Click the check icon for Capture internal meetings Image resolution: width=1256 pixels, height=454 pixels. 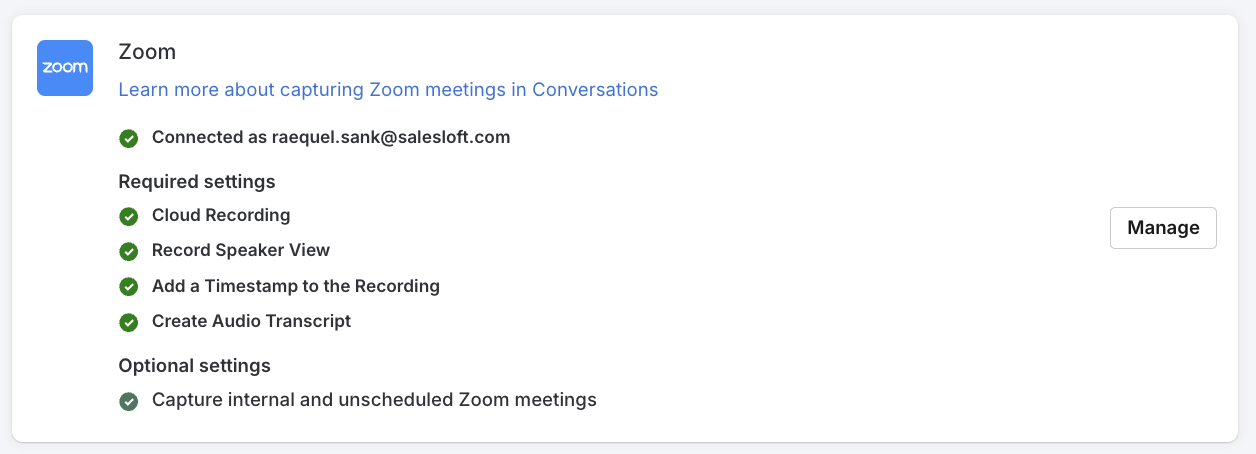pos(128,401)
